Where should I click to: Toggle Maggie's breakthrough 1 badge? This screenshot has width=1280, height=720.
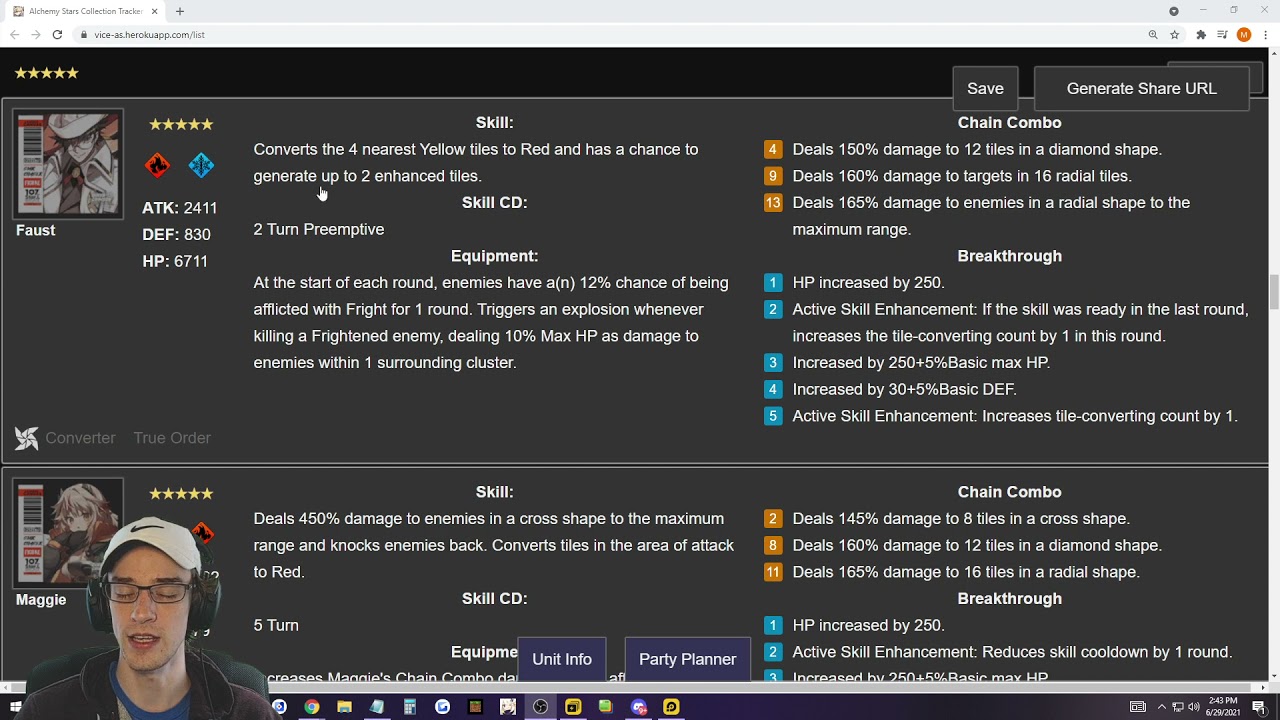pyautogui.click(x=773, y=626)
